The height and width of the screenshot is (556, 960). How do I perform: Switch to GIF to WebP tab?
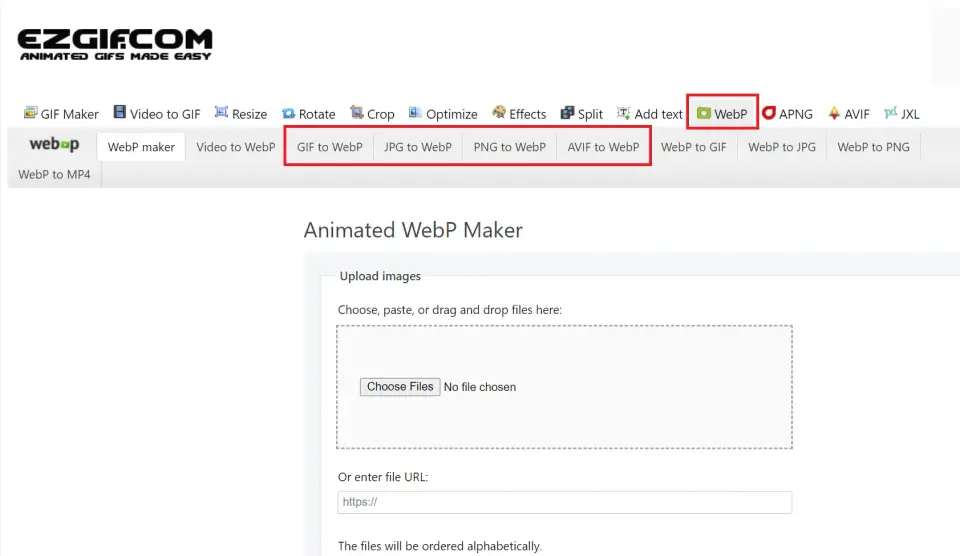tap(330, 147)
